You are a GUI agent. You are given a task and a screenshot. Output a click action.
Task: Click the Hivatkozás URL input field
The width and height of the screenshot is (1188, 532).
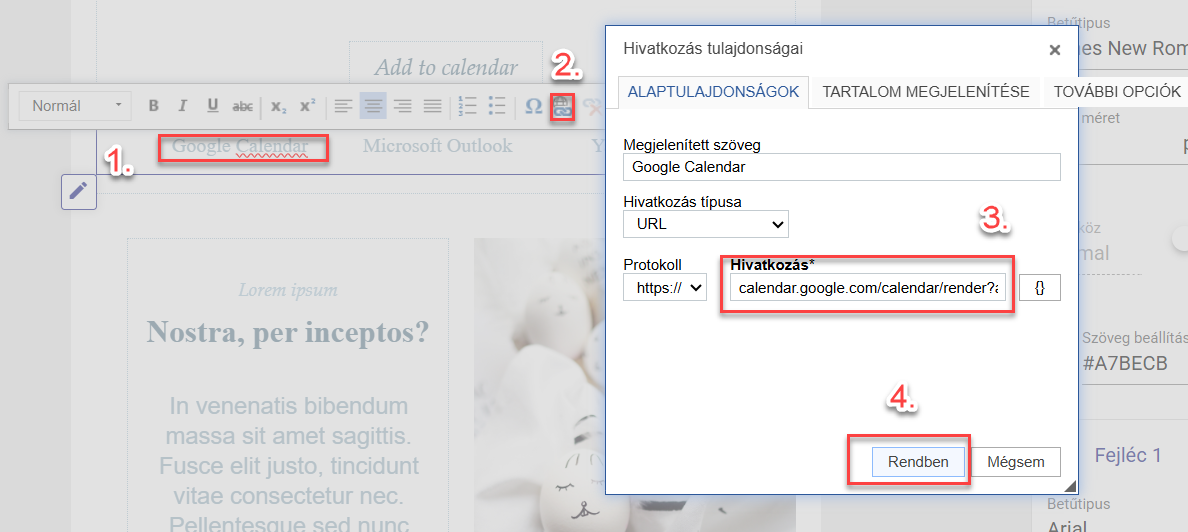868,288
